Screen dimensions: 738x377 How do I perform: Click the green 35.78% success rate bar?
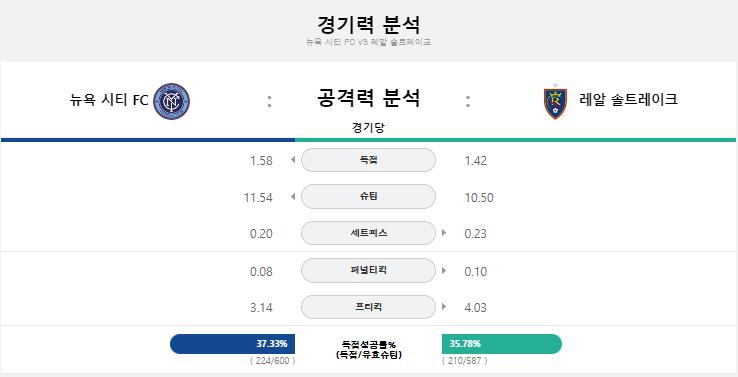(x=502, y=344)
